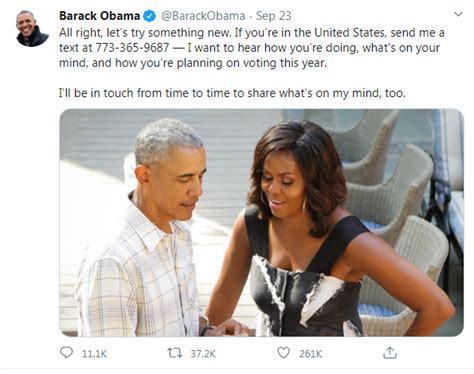Select the 773-365-9687 phone number text
This screenshot has height=374, width=474.
[132, 48]
